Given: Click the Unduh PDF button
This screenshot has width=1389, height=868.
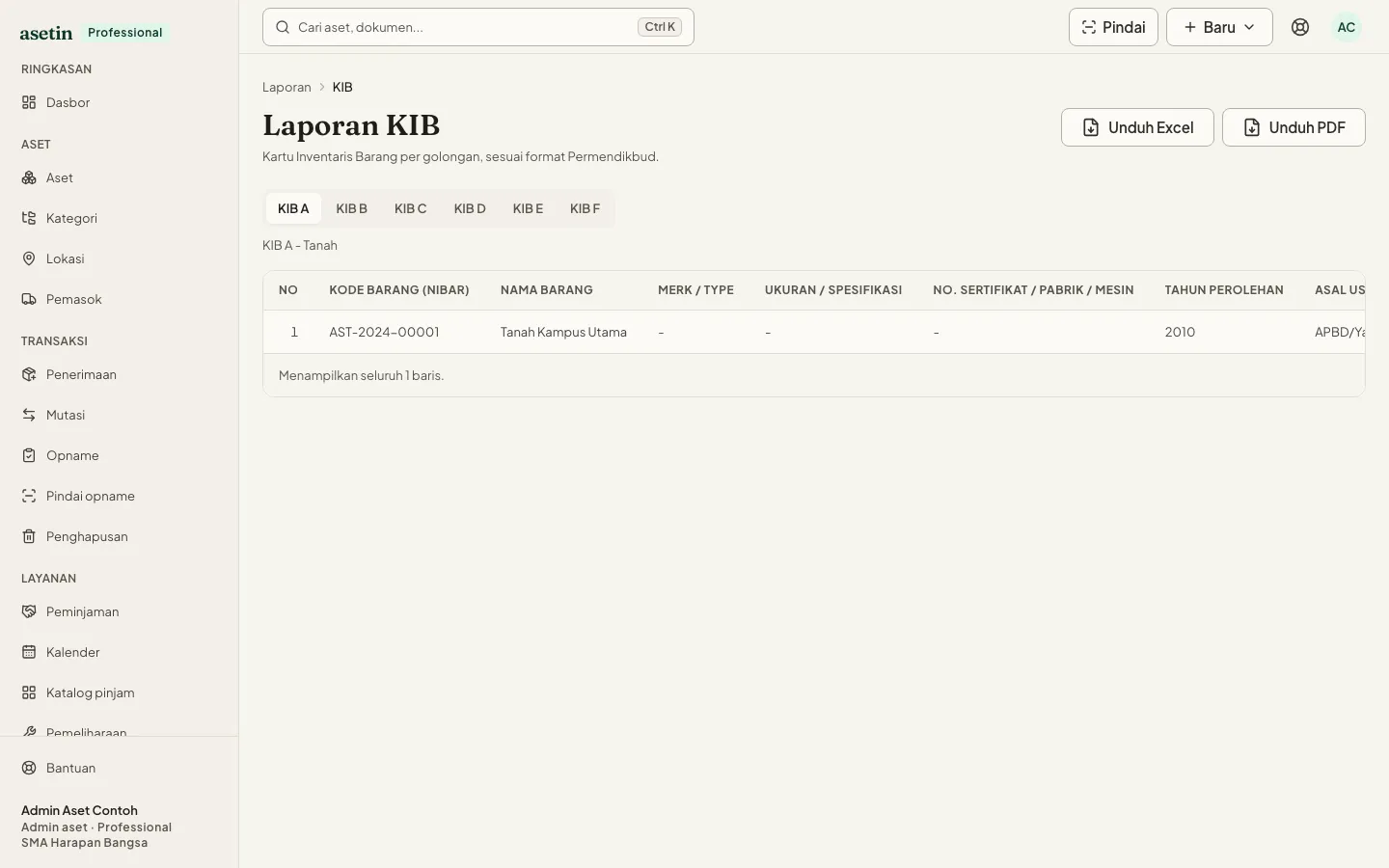Looking at the screenshot, I should pos(1294,127).
